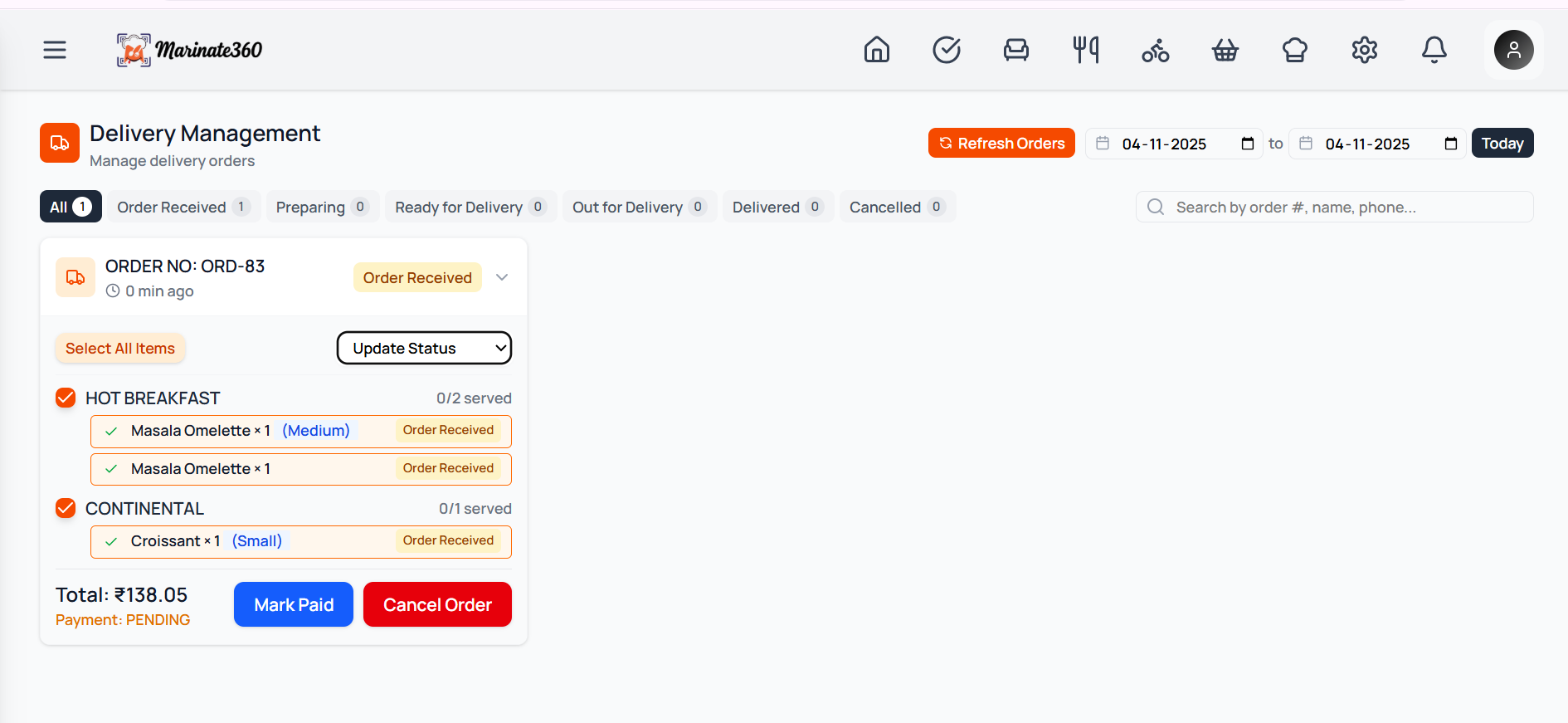
Task: Open the shopping basket icon
Action: pyautogui.click(x=1225, y=50)
